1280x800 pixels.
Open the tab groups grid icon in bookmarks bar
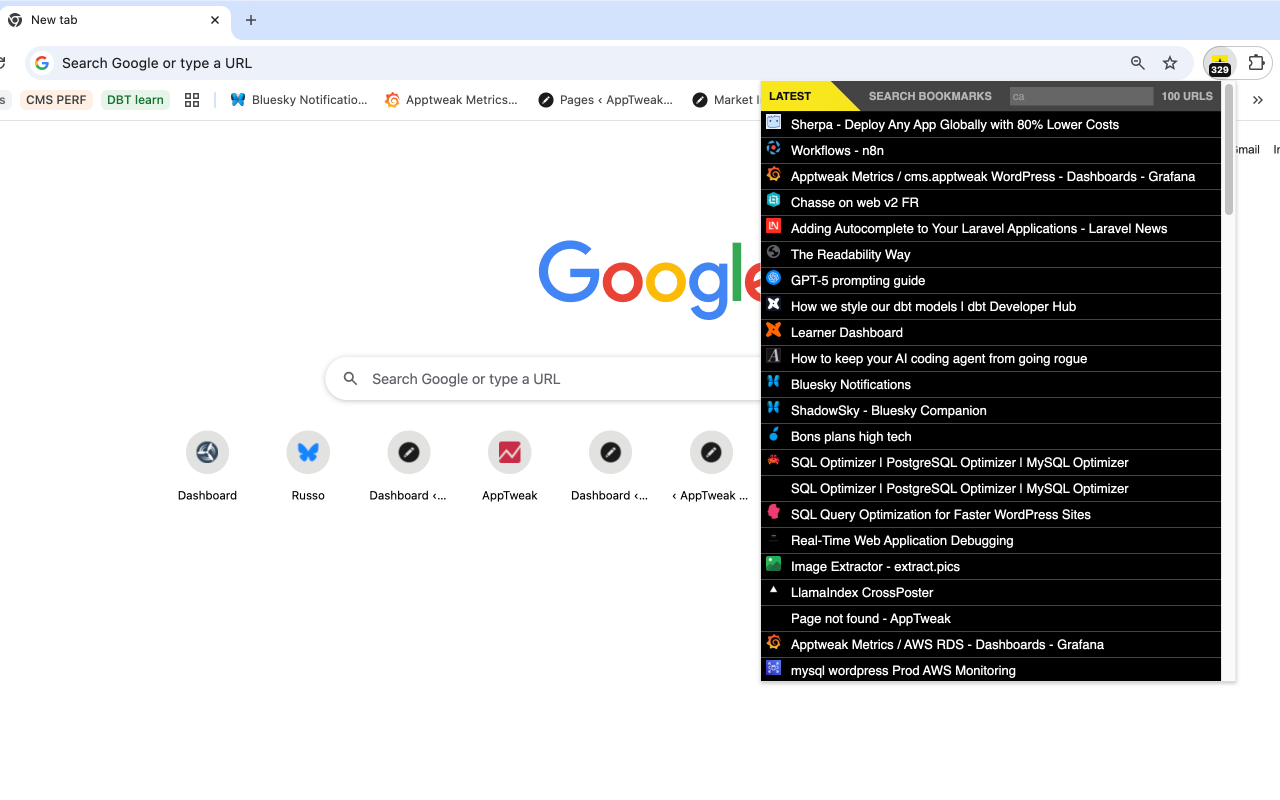tap(192, 100)
